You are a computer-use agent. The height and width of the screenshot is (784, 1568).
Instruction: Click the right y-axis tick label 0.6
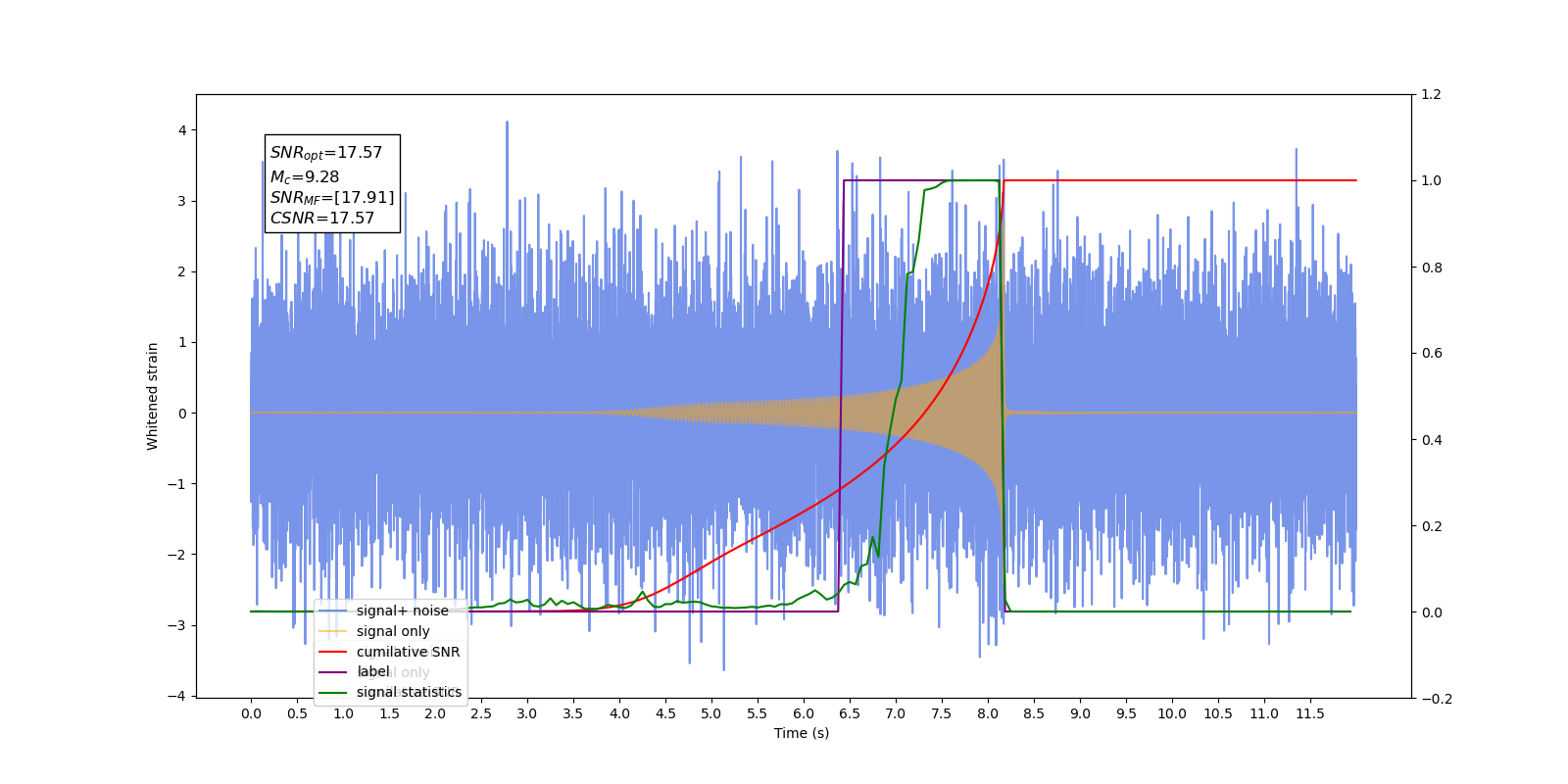(x=1431, y=354)
